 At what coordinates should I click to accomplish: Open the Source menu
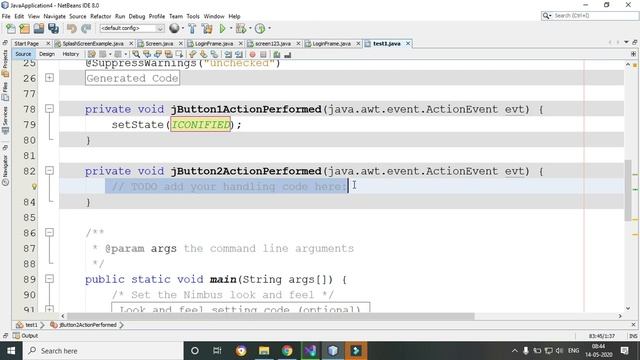(78, 16)
